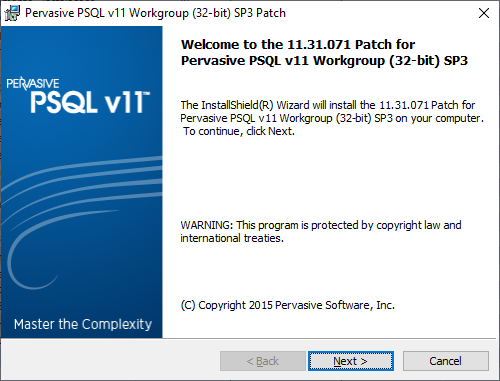Click the Pervasive PSQL v11 Workgroup (32-bit) SP3 heading line

point(324,61)
